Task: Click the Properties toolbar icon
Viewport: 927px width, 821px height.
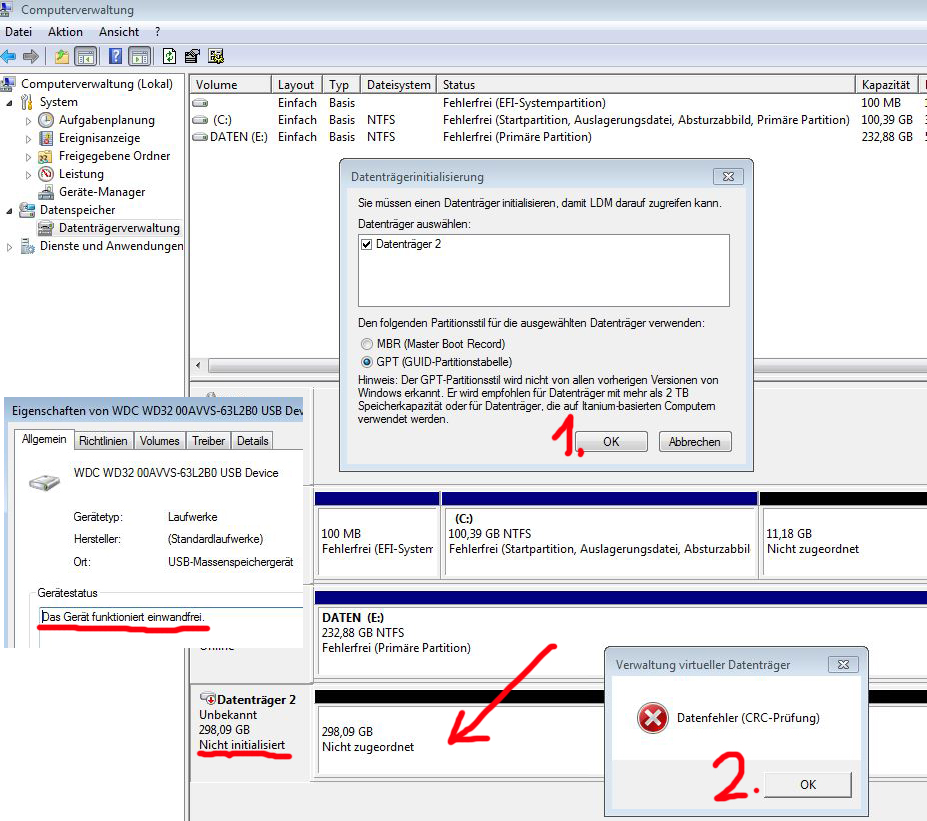Action: (x=193, y=56)
